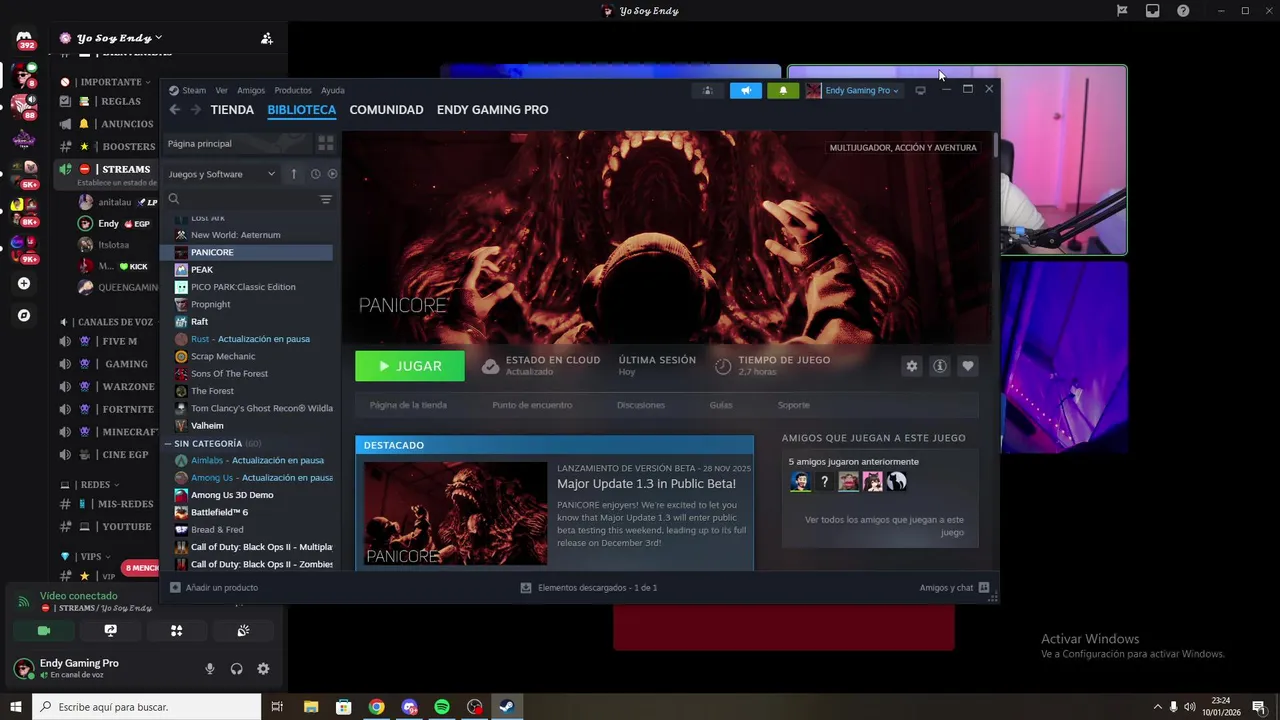Viewport: 1280px width, 720px height.
Task: Open Windows Task View button
Action: click(x=277, y=707)
